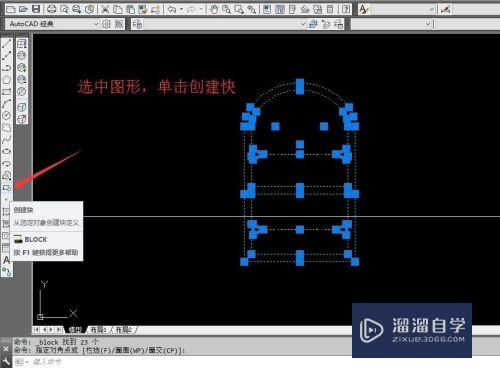Click Make Object's Layer Current icon
This screenshot has width=500, height=368.
(313, 24)
